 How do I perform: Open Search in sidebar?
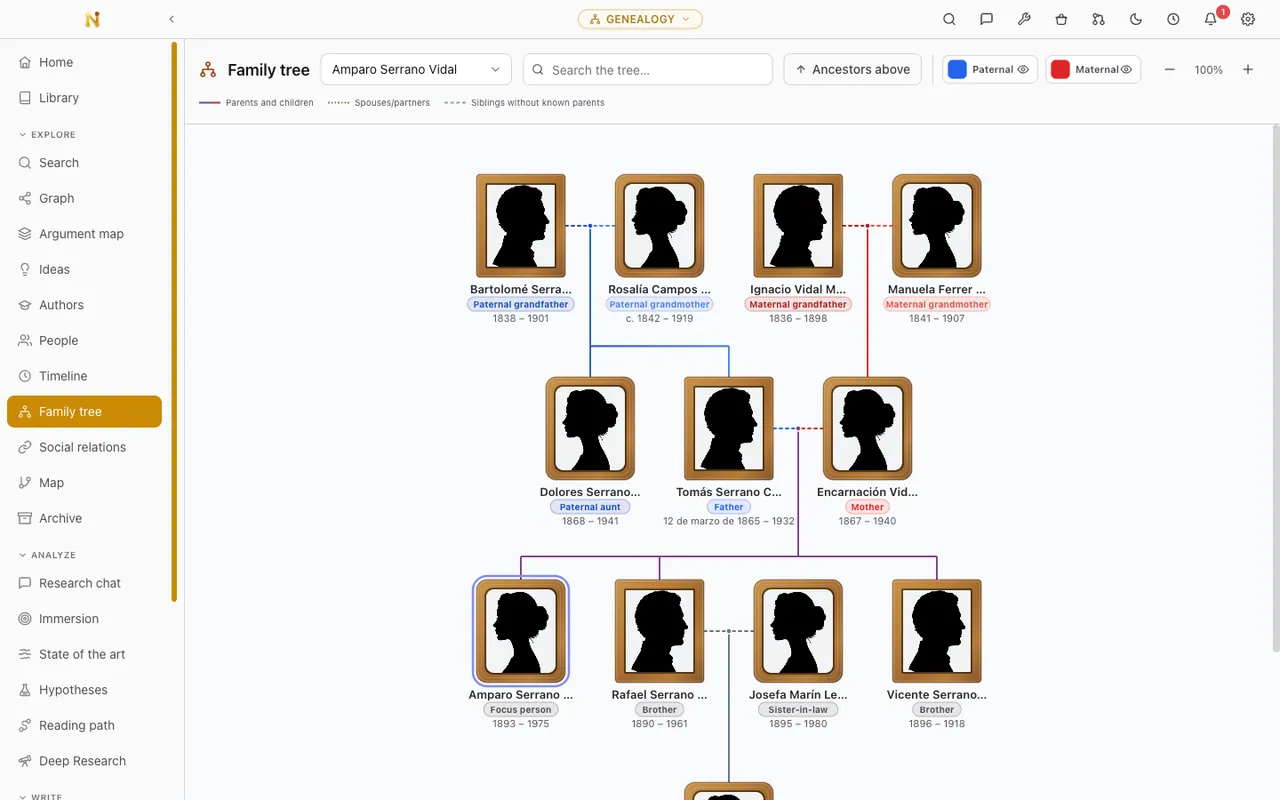pyautogui.click(x=84, y=163)
